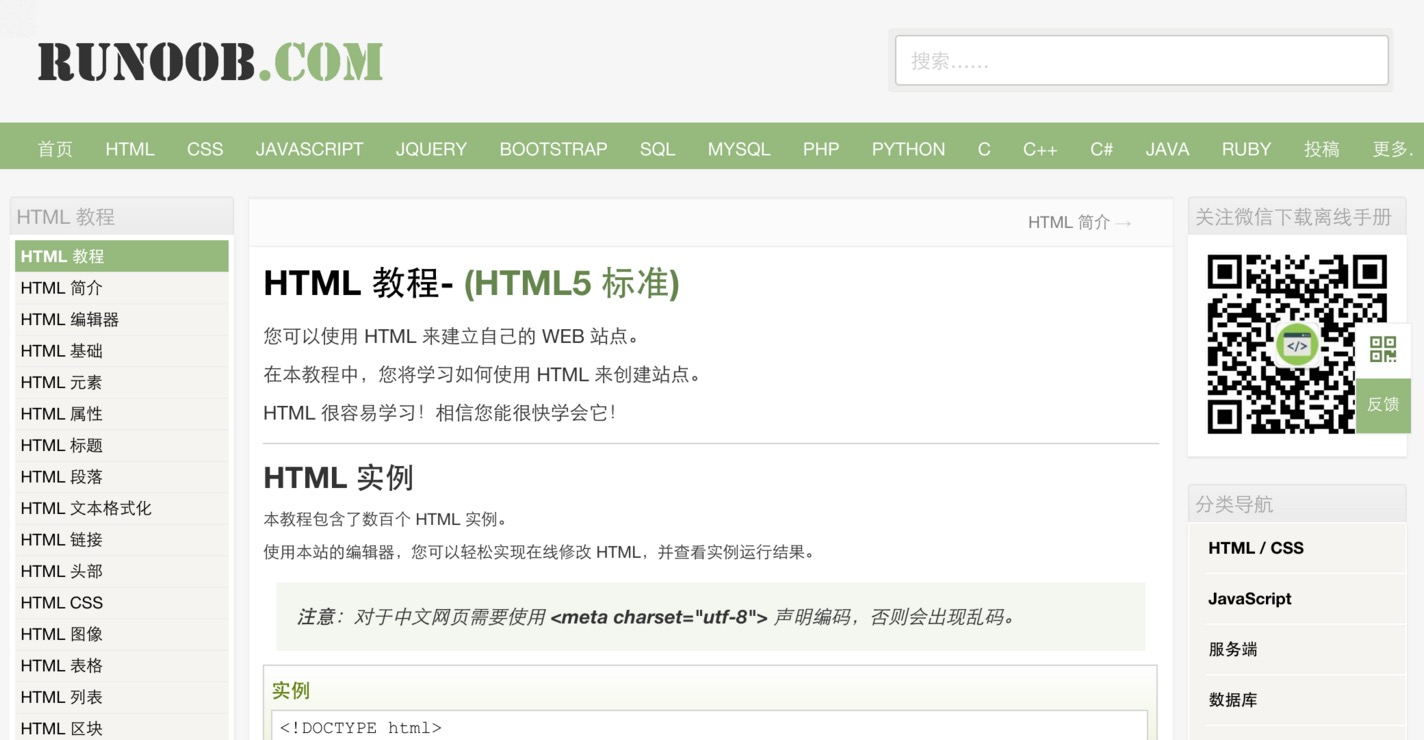Open 投稿 in the navigation bar
Image resolution: width=1424 pixels, height=740 pixels.
(1321, 149)
